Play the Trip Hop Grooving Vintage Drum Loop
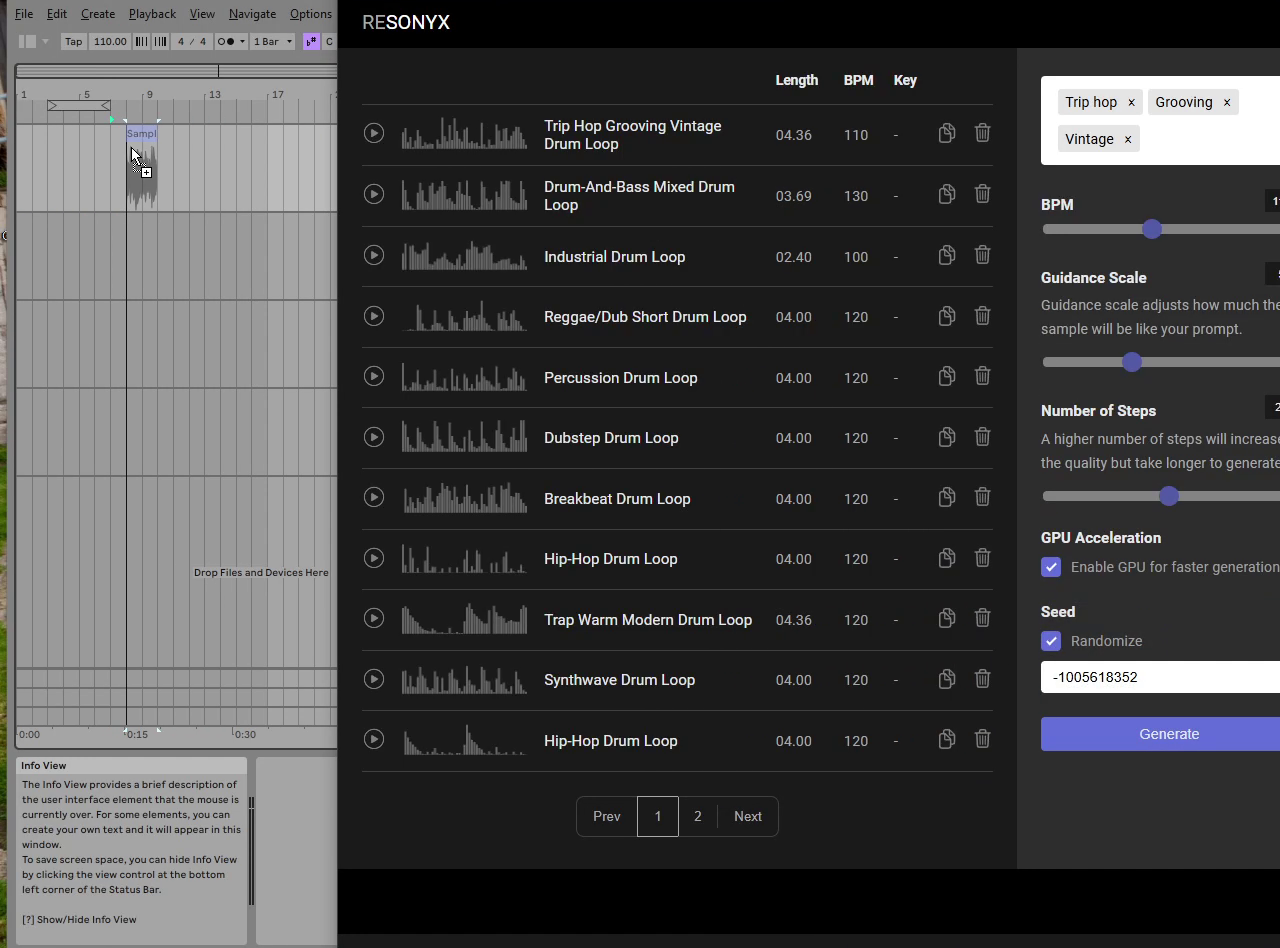 coord(374,133)
